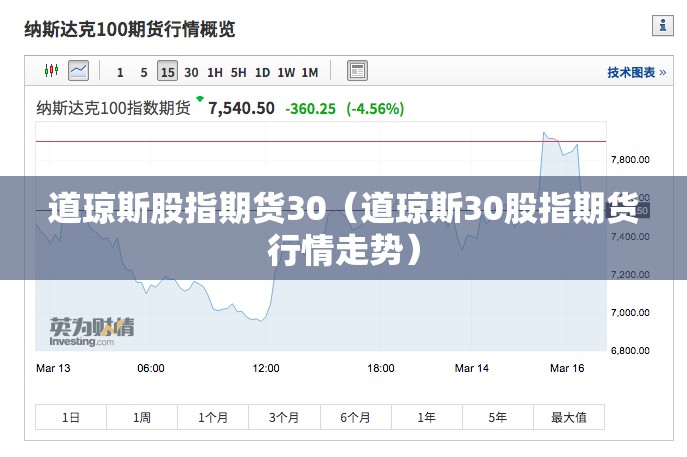Click the 纳斯达克100指数期货 instrument name
This screenshot has height=457, width=687.
[113, 108]
